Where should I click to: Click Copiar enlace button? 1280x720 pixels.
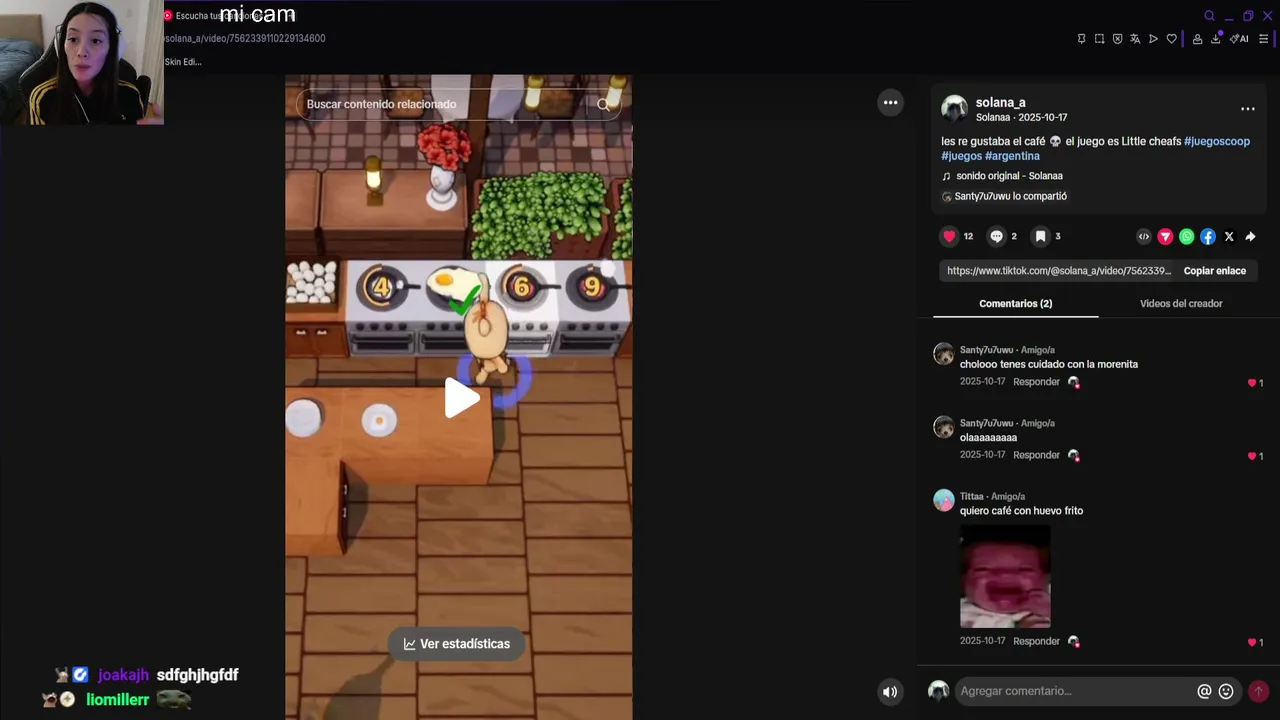(1214, 271)
